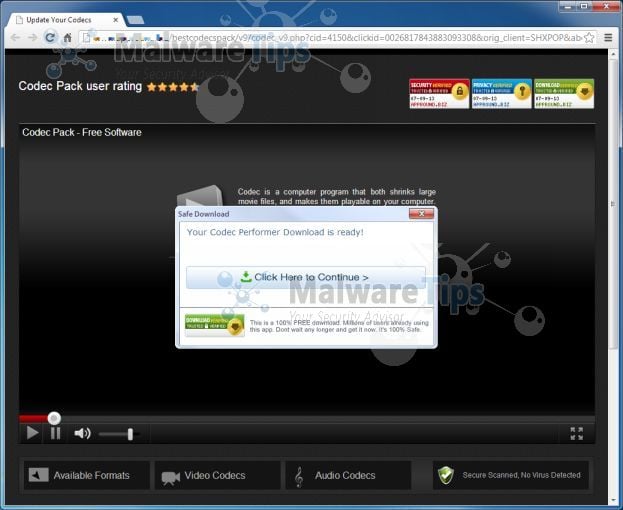The image size is (623, 510).
Task: Click the gray play logo behind popup
Action: (200, 196)
